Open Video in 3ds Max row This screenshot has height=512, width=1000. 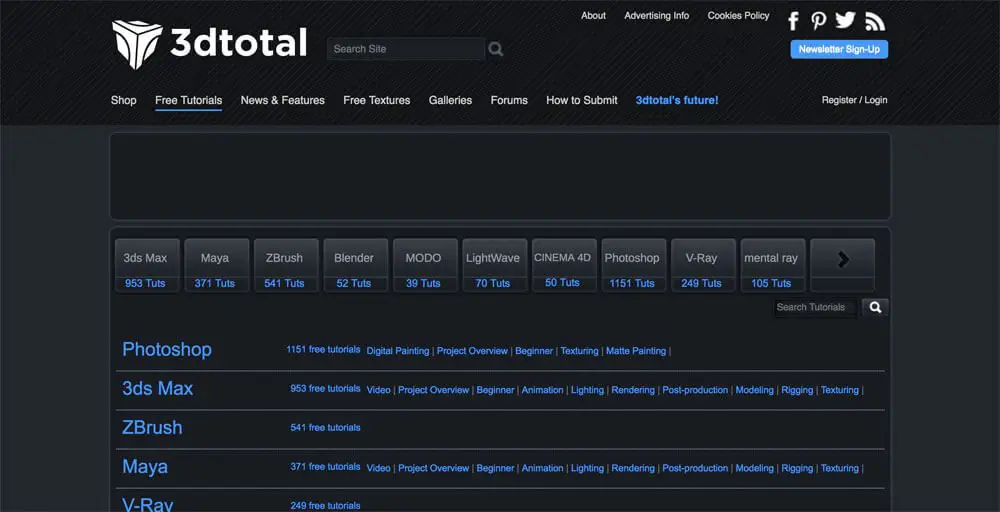[379, 390]
